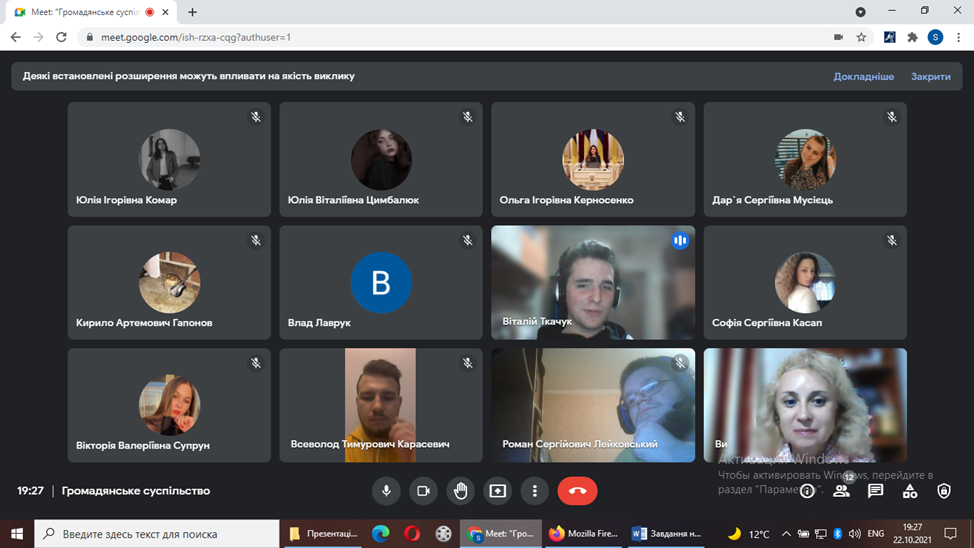The width and height of the screenshot is (974, 548).
Task: Click the present screen button
Action: coord(497,491)
